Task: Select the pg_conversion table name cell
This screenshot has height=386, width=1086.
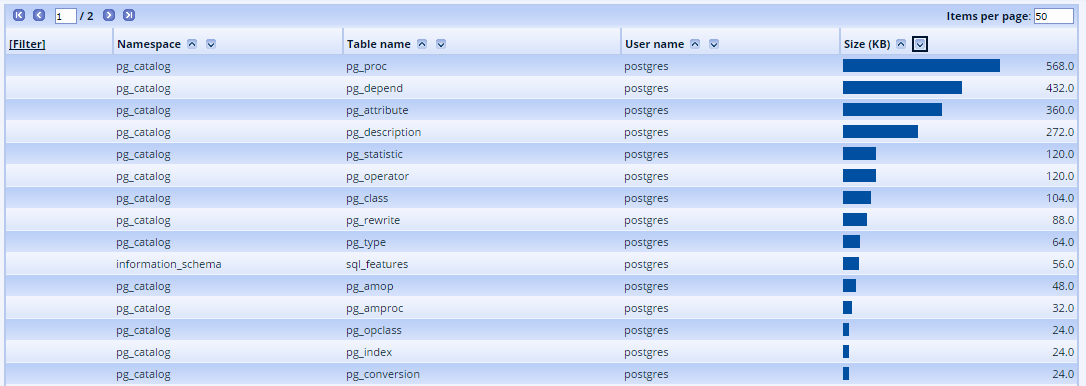Action: coord(383,374)
